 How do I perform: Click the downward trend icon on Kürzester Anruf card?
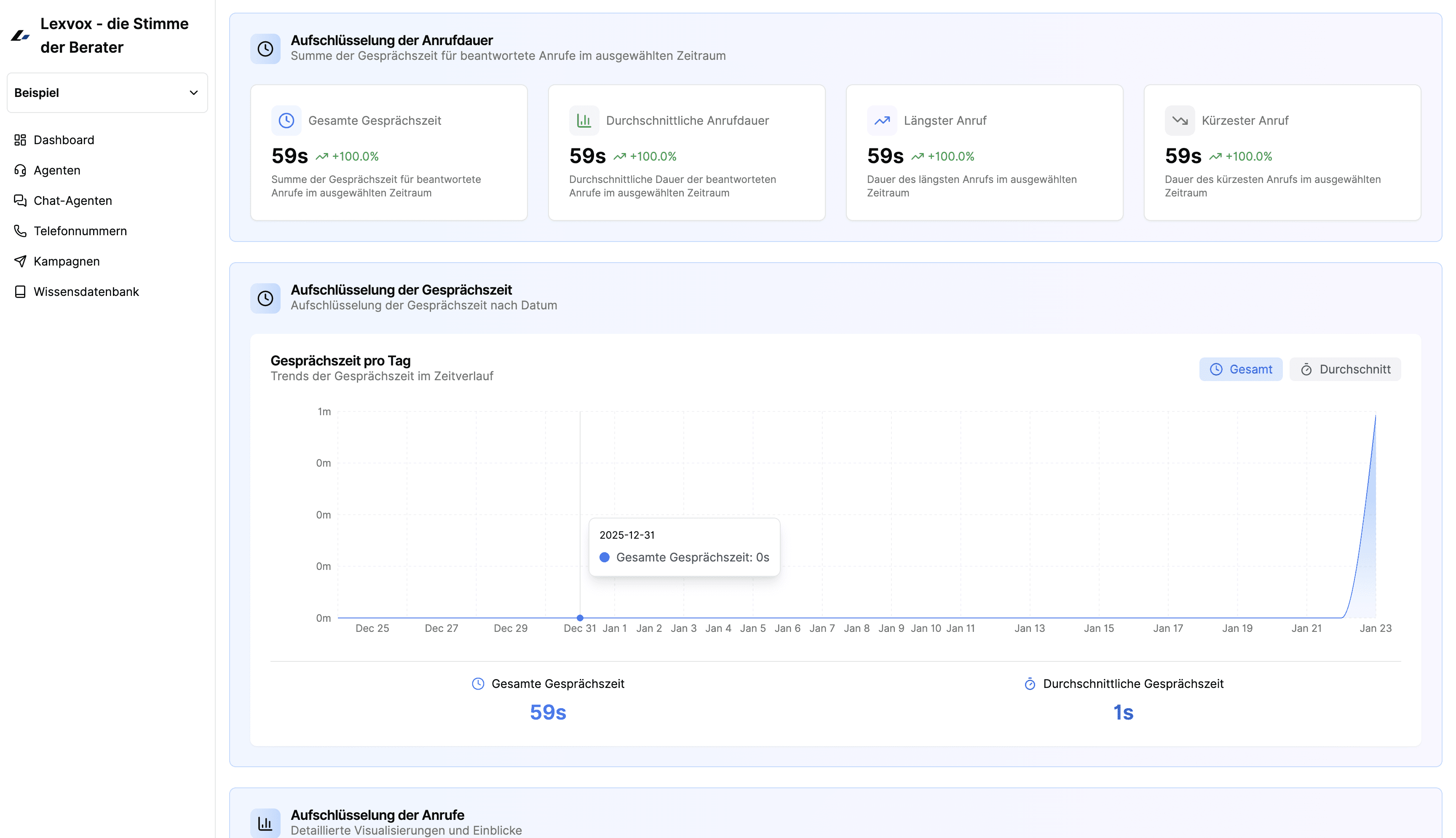[1179, 120]
